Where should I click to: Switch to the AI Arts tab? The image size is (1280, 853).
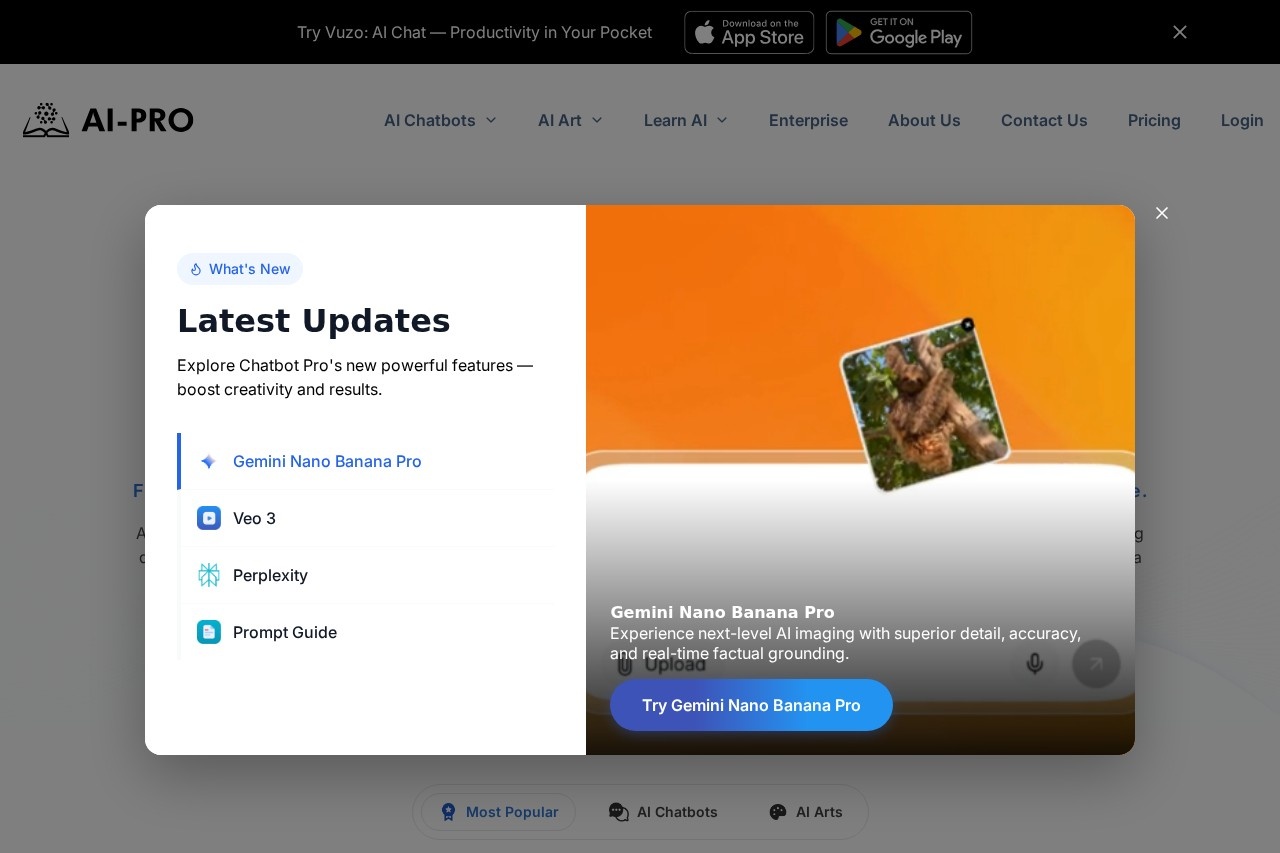(x=805, y=812)
